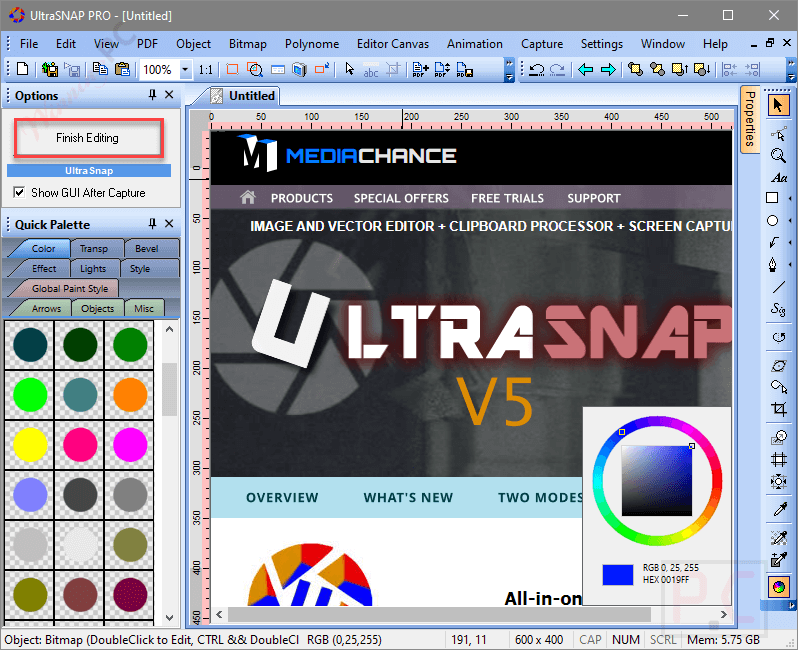This screenshot has width=798, height=650.
Task: Select the Untitled document tab
Action: [244, 96]
